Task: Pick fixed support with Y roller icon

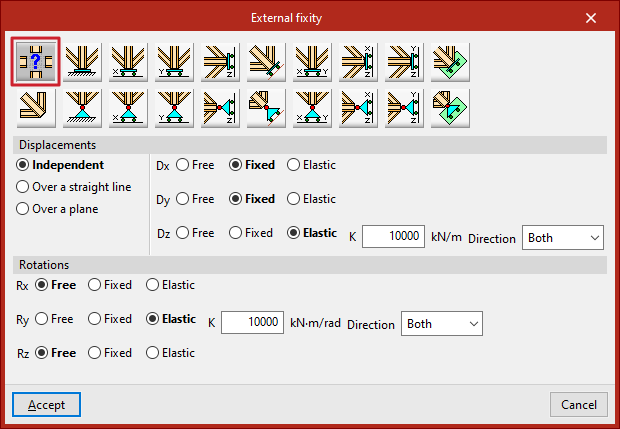Action: tap(174, 62)
